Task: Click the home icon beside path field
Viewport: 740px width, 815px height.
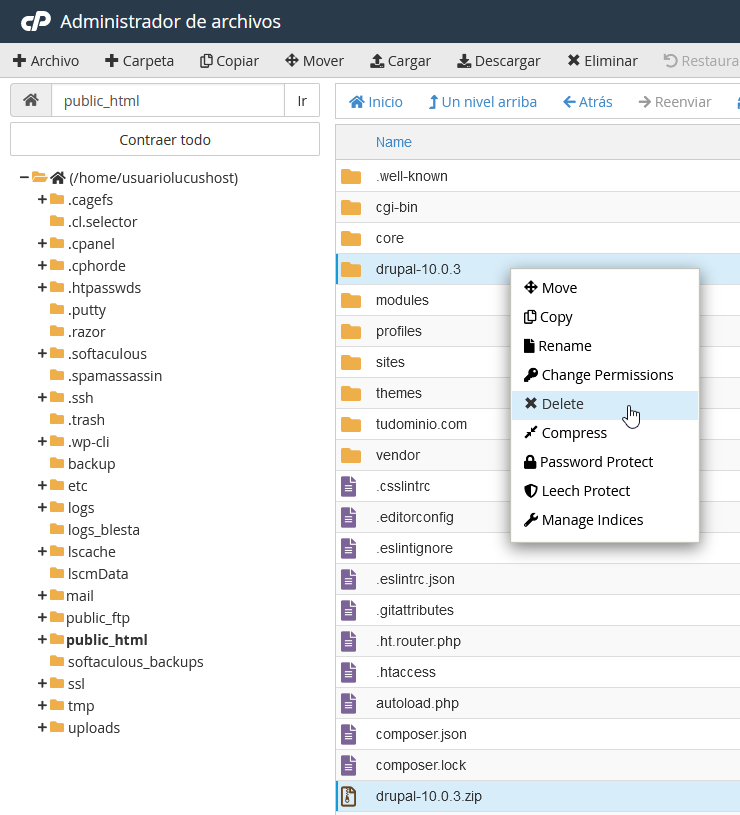Action: click(31, 101)
